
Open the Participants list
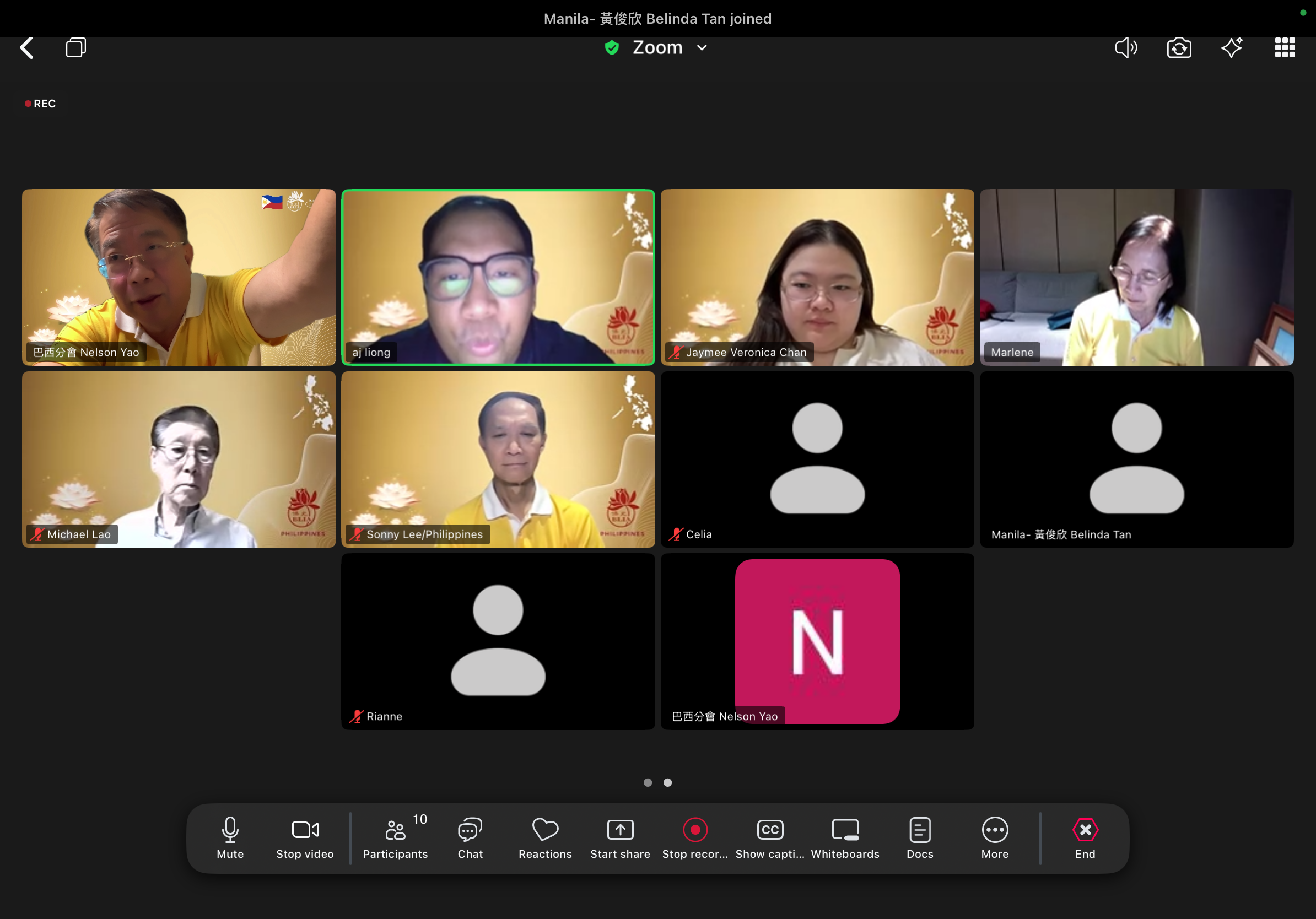click(396, 837)
